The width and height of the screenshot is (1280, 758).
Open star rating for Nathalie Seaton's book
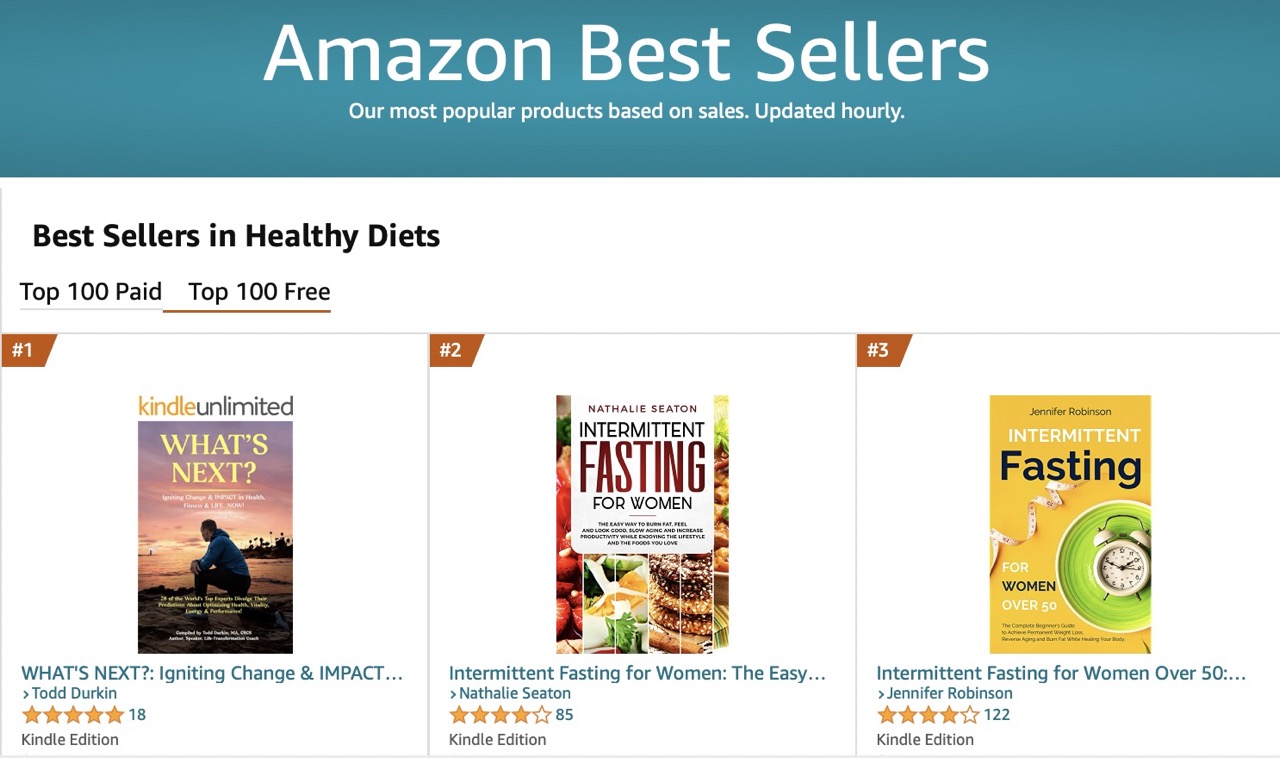500,715
